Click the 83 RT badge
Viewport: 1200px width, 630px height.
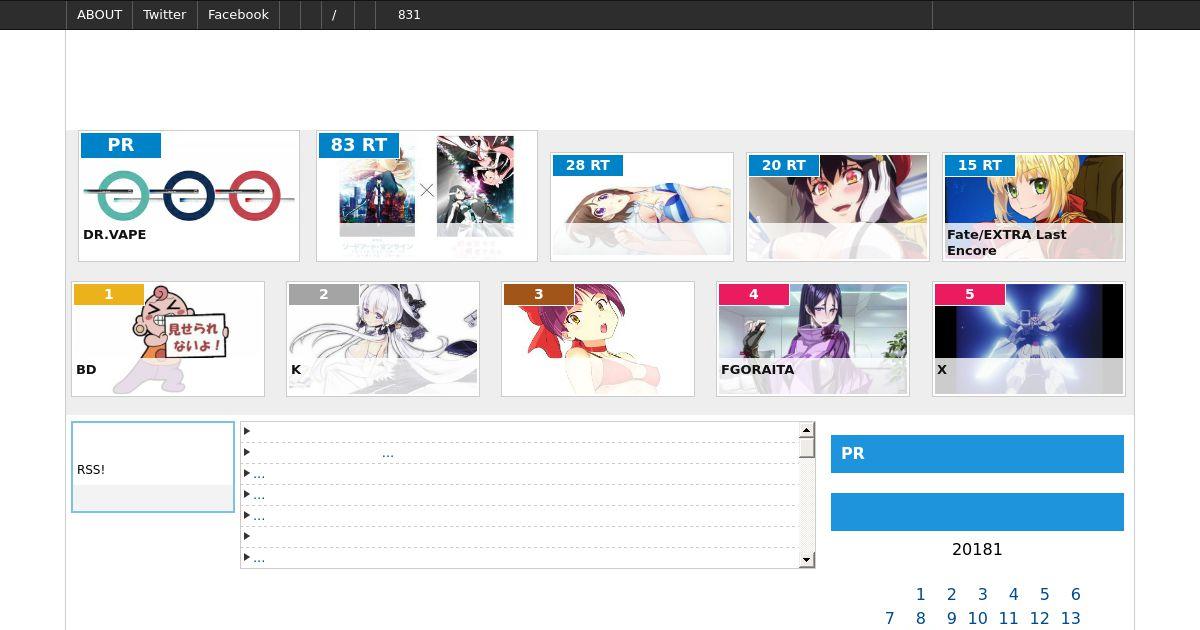click(359, 145)
